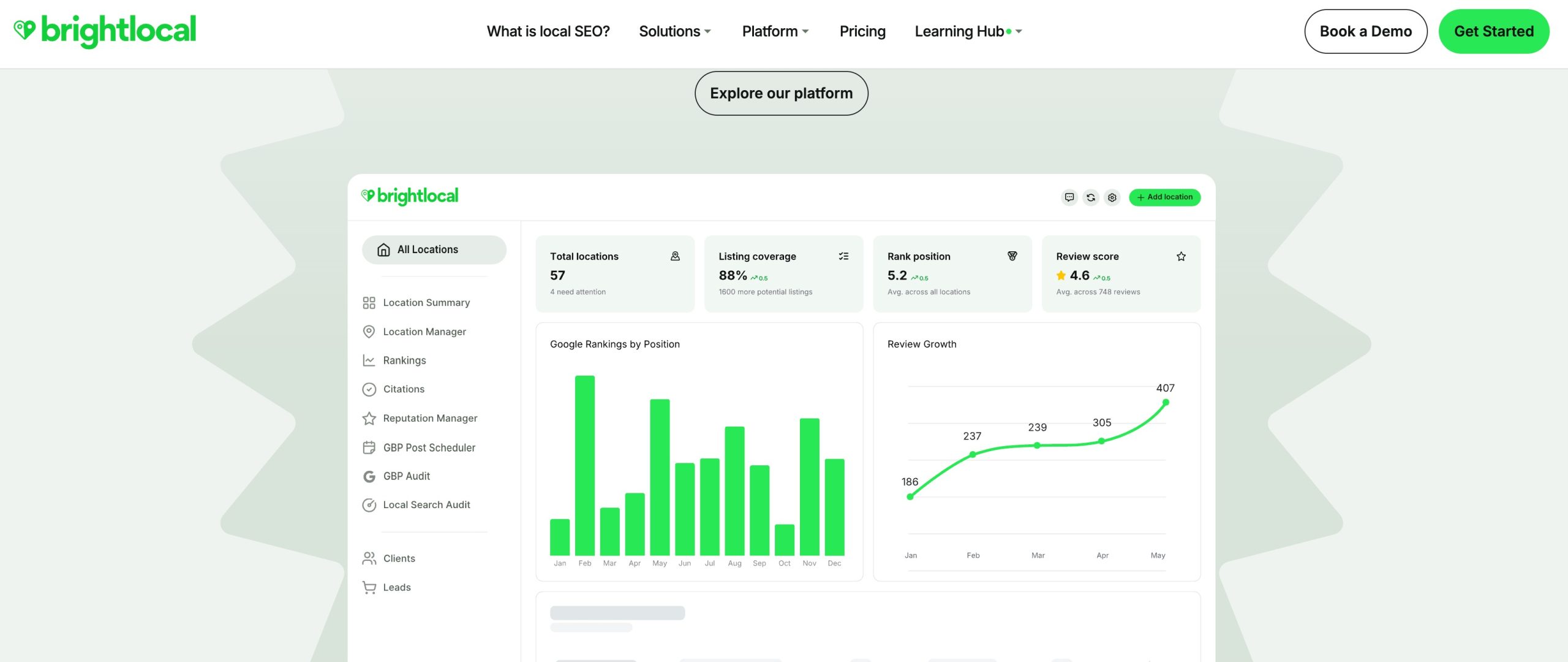The image size is (1568, 662).
Task: Click the star outline icon on the Review score card
Action: tap(1181, 256)
